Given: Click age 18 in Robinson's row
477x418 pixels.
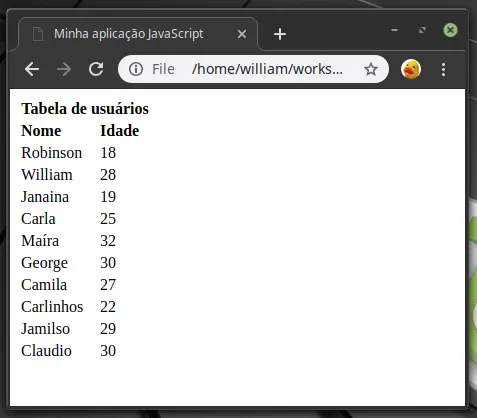Looking at the screenshot, I should (x=108, y=153).
